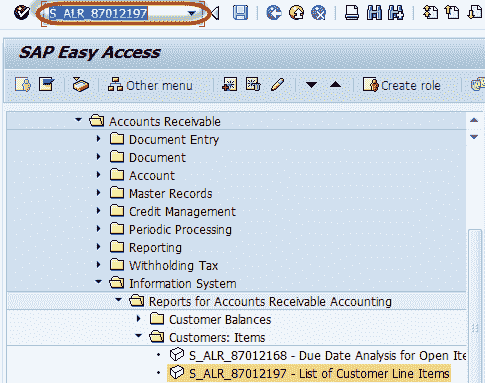Viewport: 485px width, 383px height.
Task: Open Other menu
Action: click(150, 85)
